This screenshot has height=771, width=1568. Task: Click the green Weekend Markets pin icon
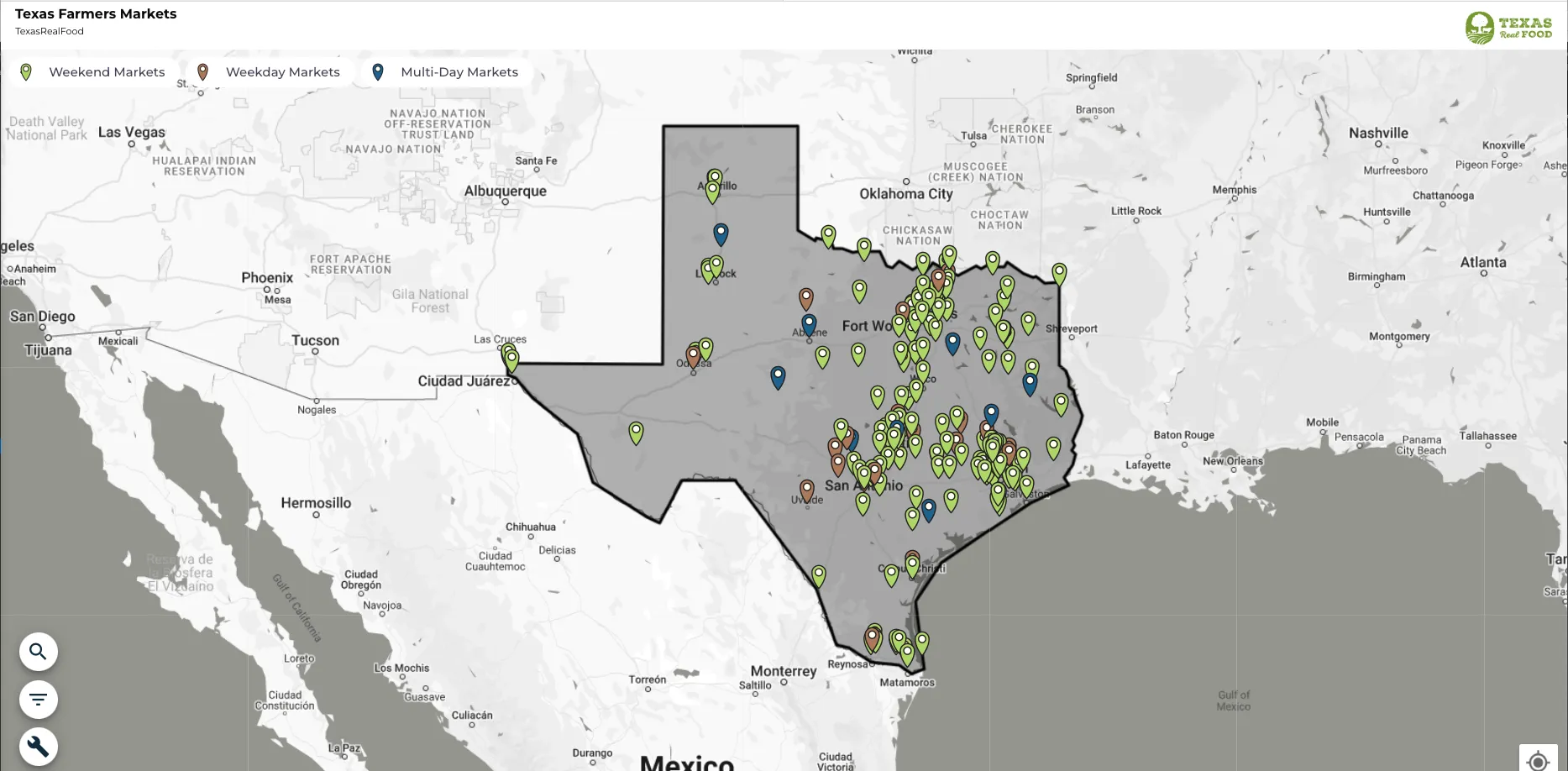point(24,71)
